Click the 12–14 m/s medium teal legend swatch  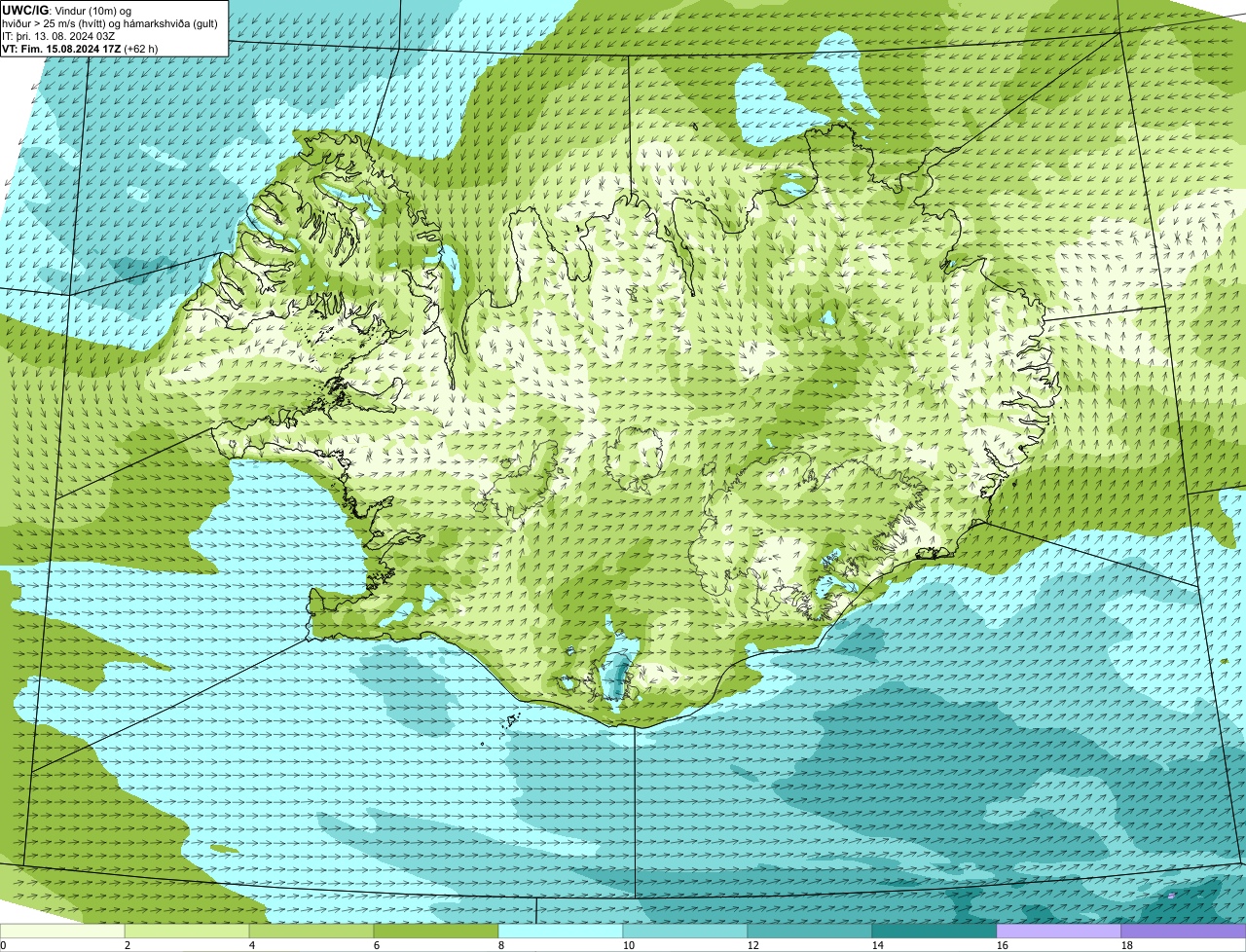[x=810, y=931]
